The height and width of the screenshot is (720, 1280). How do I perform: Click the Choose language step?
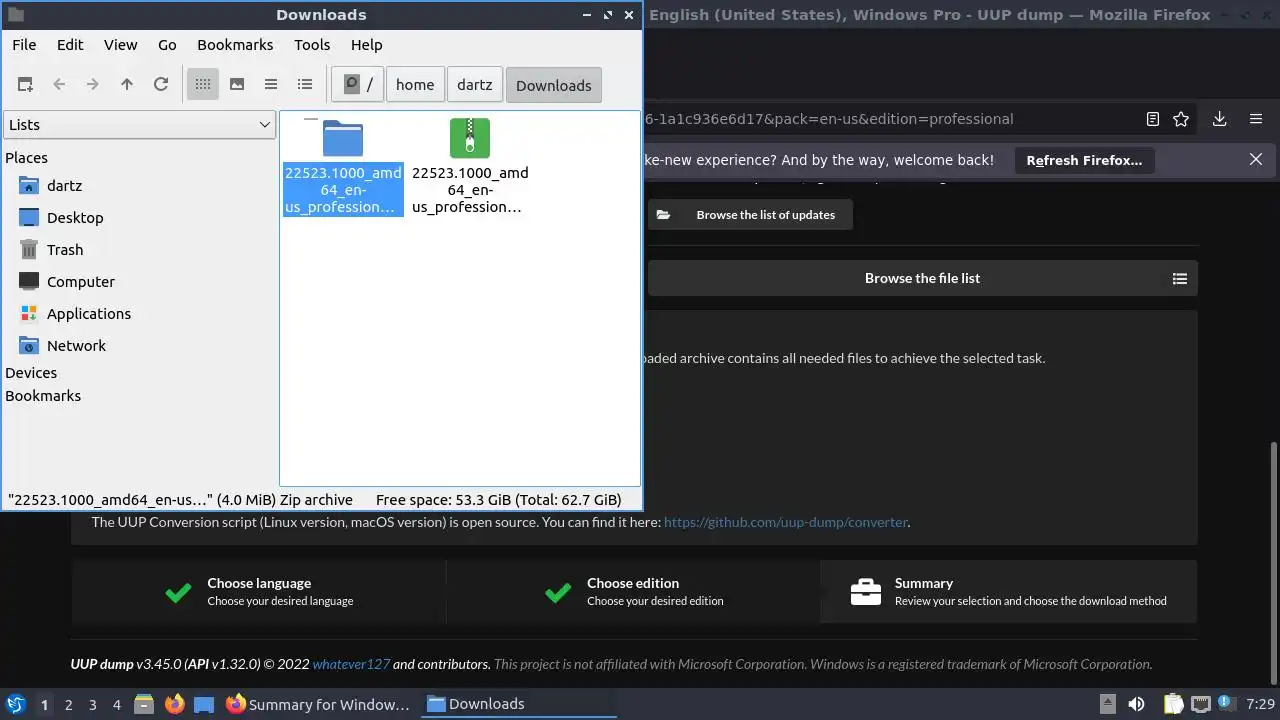259,591
